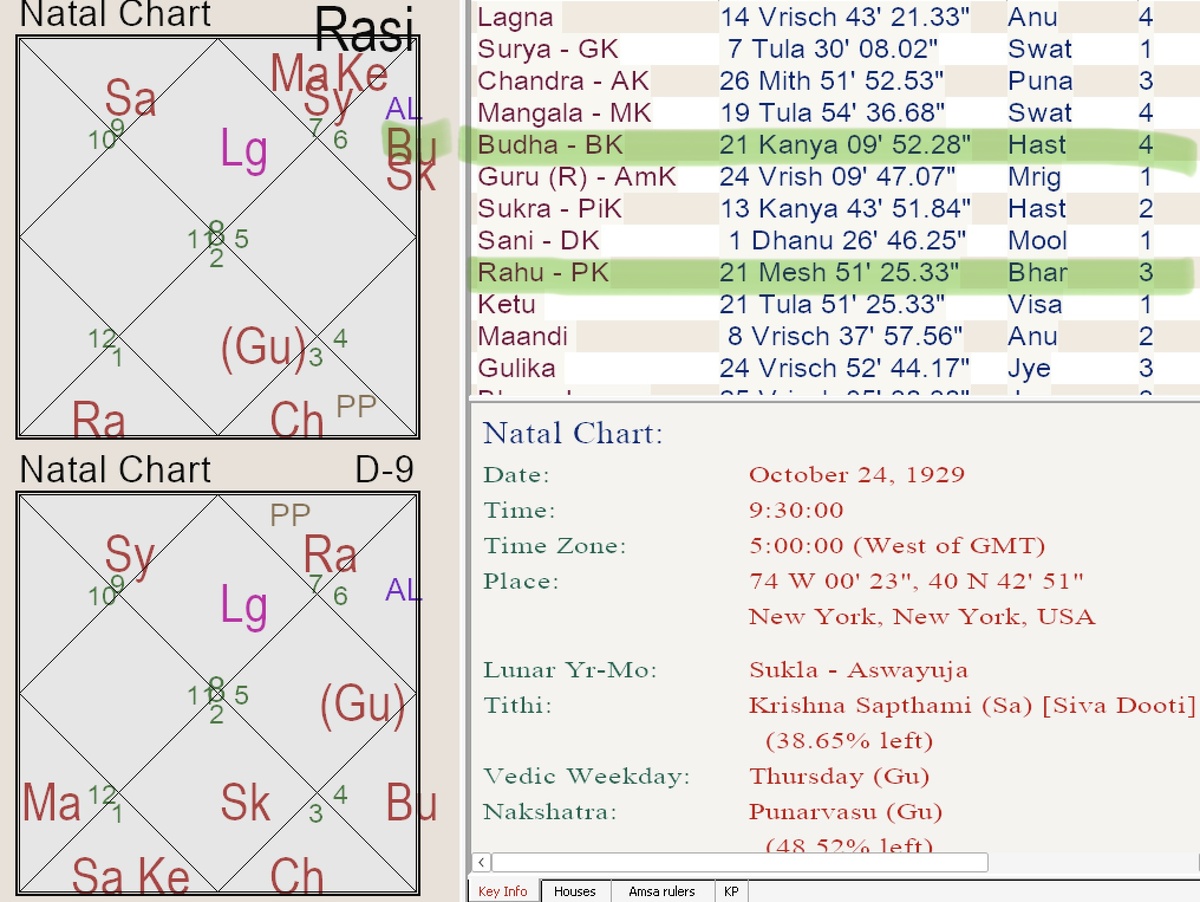1200x902 pixels.
Task: Click the Rasi chart title label
Action: tap(365, 29)
